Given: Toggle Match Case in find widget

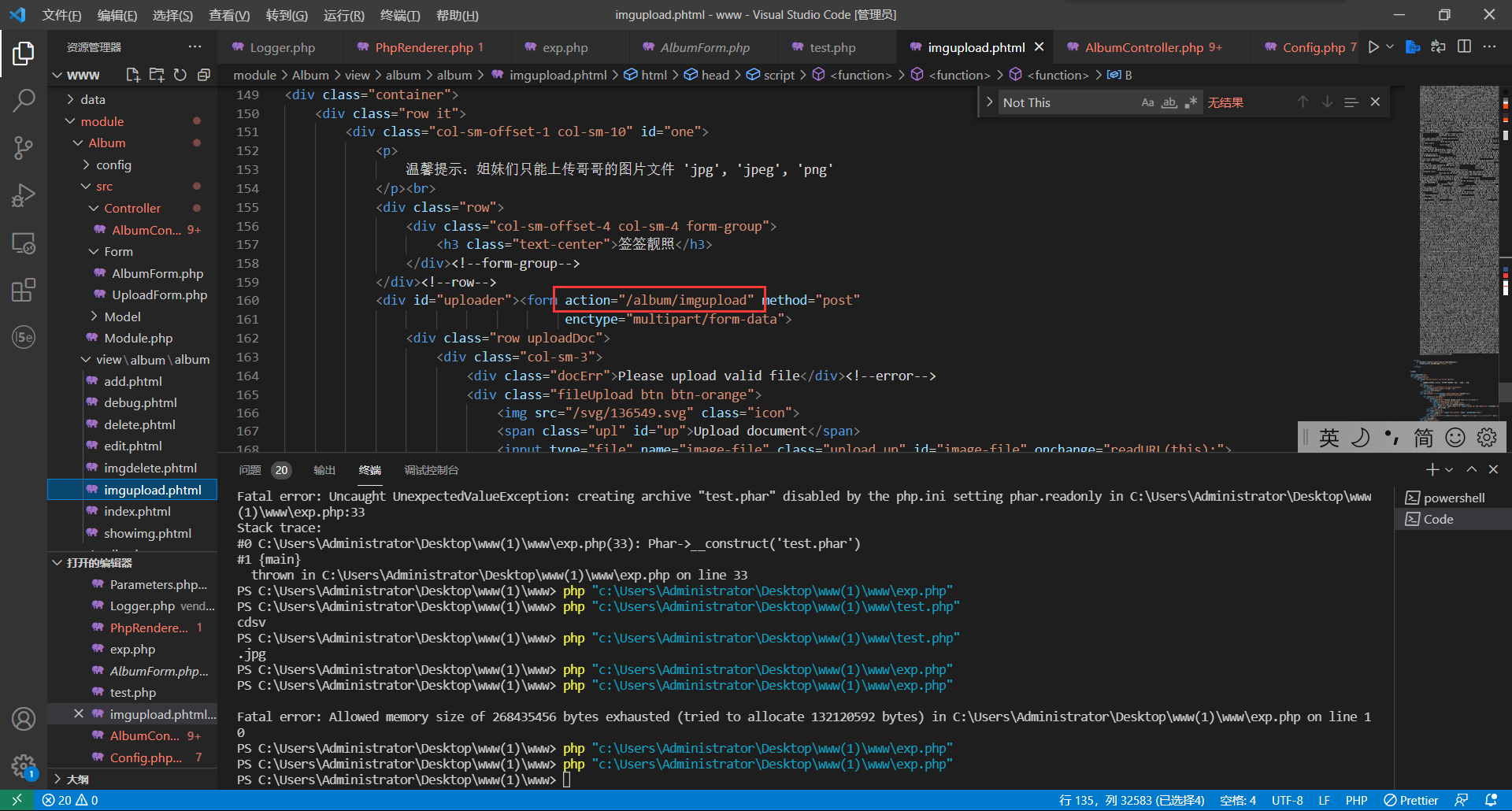Looking at the screenshot, I should click(1147, 102).
